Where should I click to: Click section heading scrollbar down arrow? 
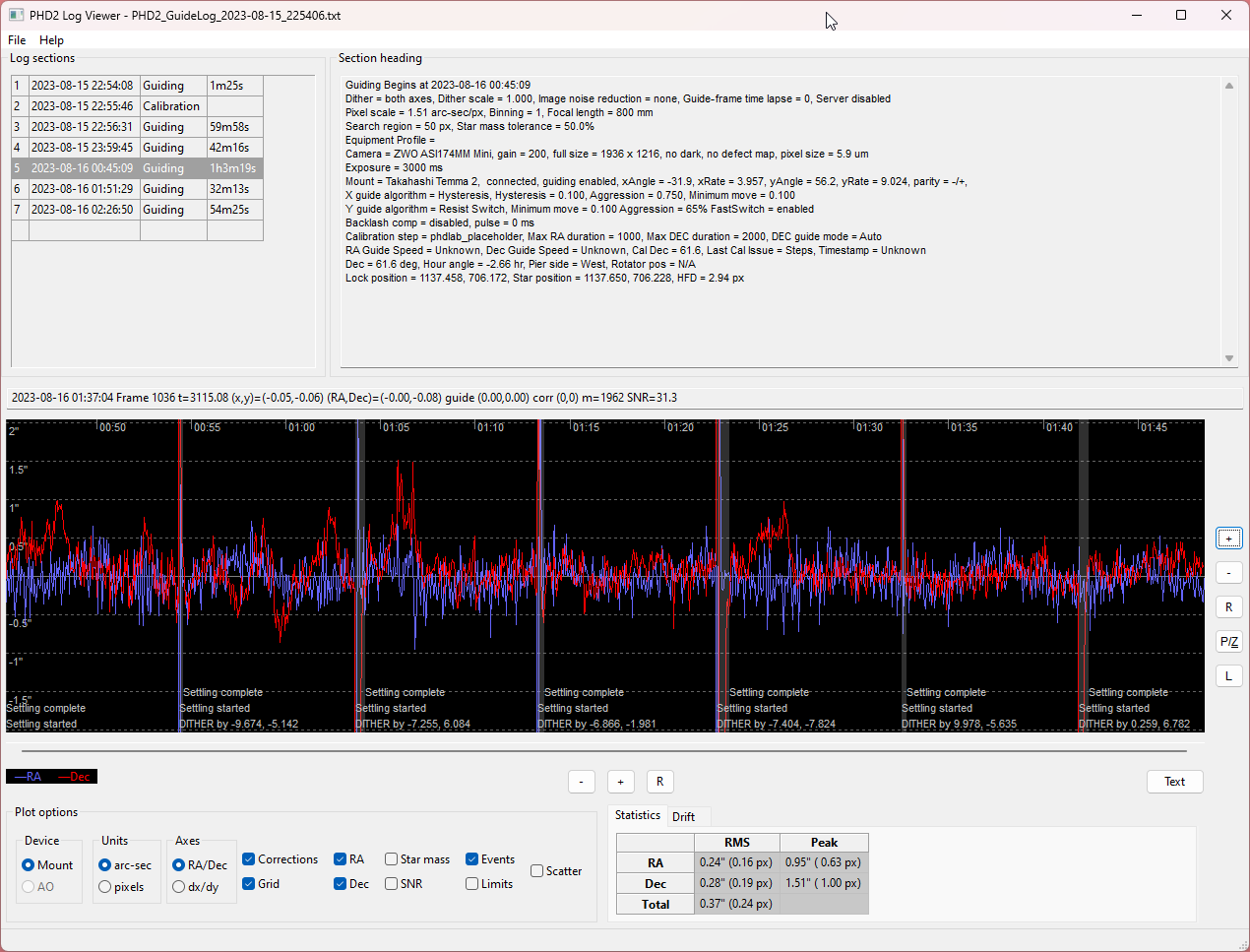pos(1228,358)
